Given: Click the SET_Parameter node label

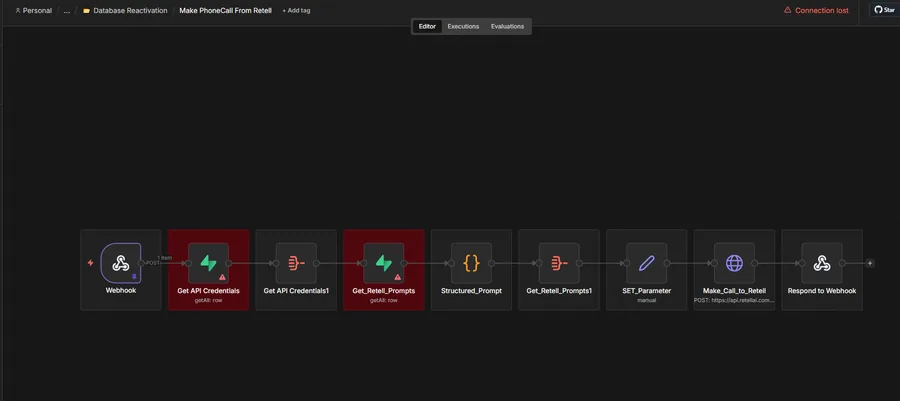Looking at the screenshot, I should click(646, 291).
